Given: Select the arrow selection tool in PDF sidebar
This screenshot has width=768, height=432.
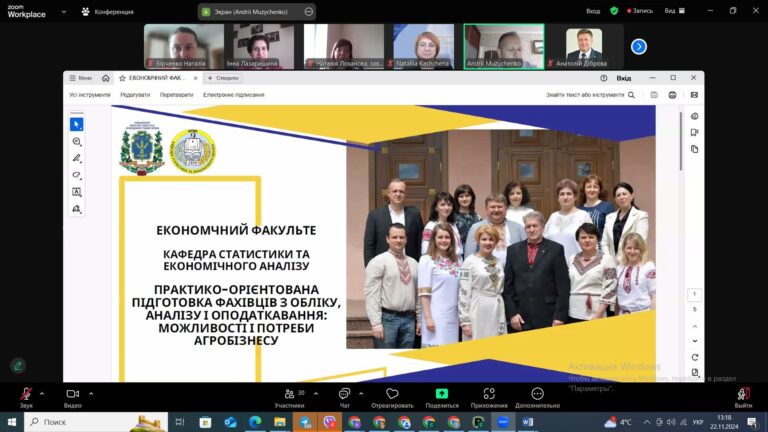Looking at the screenshot, I should [x=76, y=124].
